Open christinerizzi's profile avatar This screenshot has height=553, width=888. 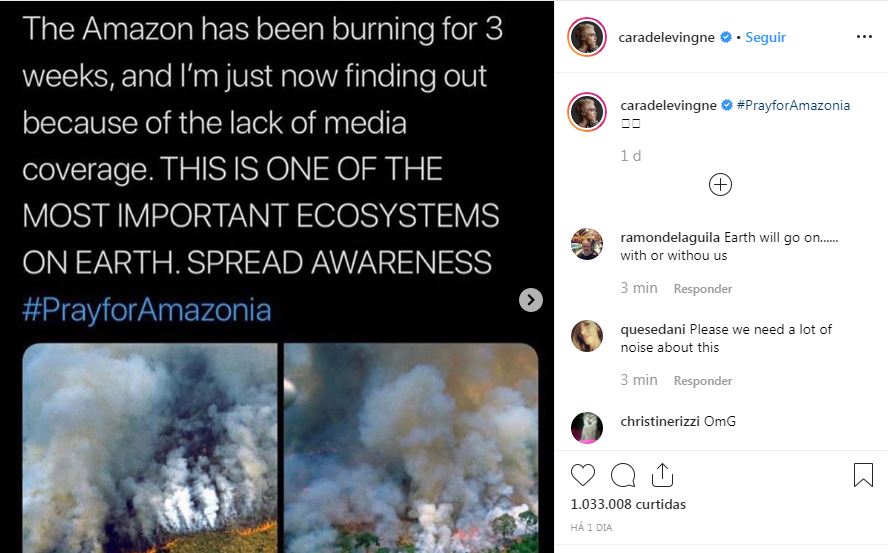coord(587,427)
